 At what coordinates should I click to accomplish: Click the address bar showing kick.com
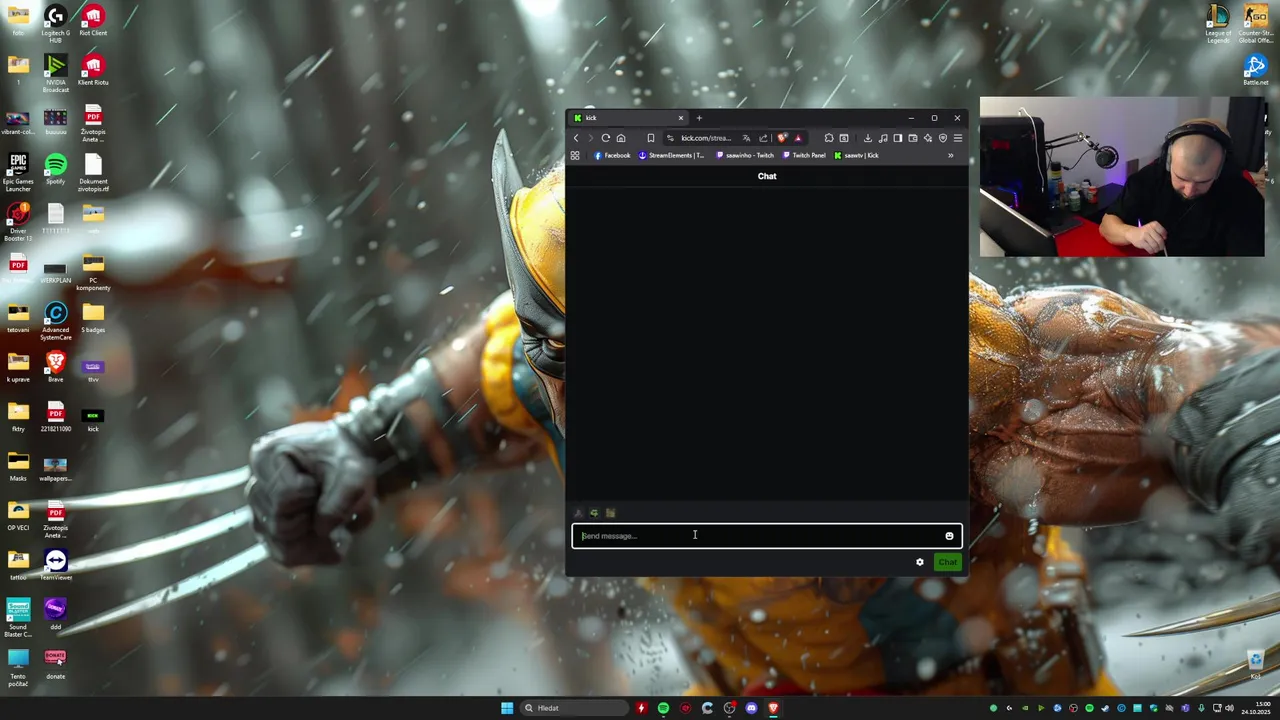[706, 138]
